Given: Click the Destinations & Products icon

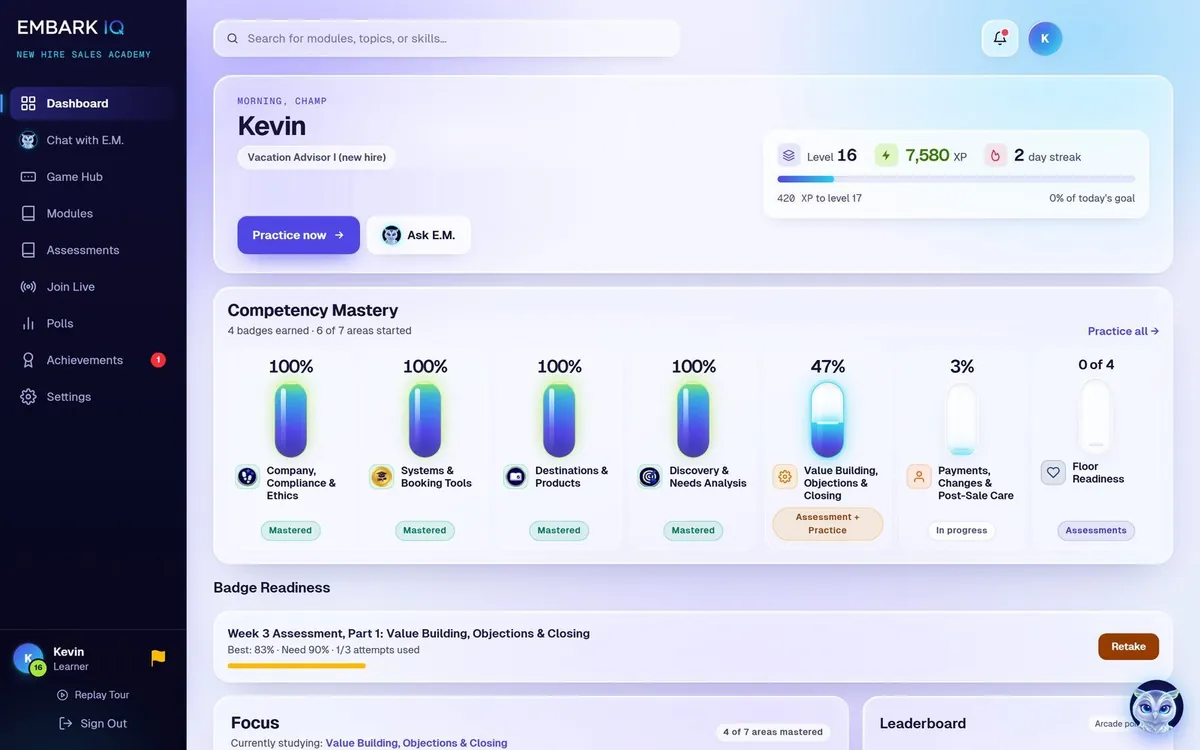Looking at the screenshot, I should (515, 476).
